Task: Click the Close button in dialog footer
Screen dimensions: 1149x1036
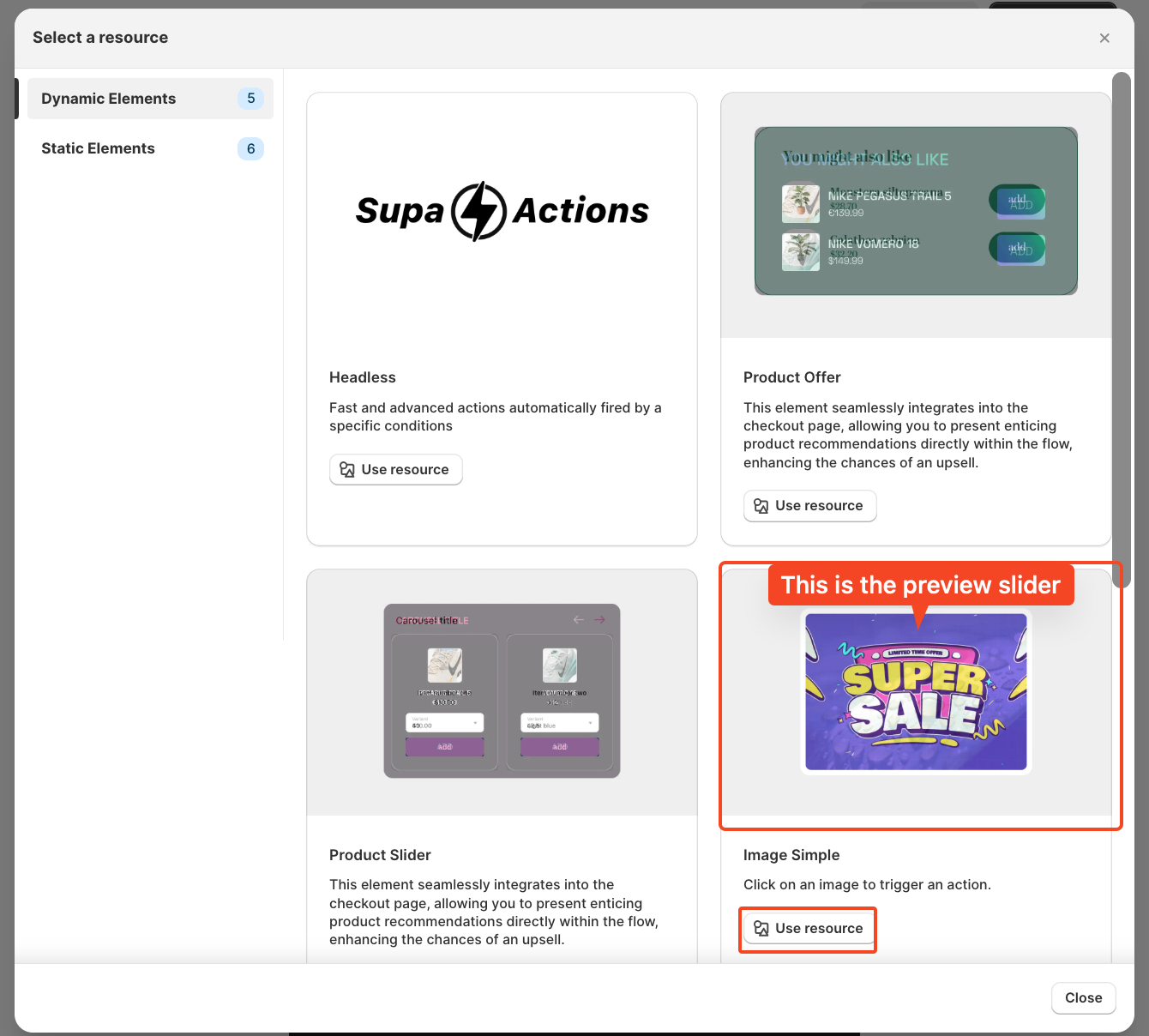Action: 1084,997
